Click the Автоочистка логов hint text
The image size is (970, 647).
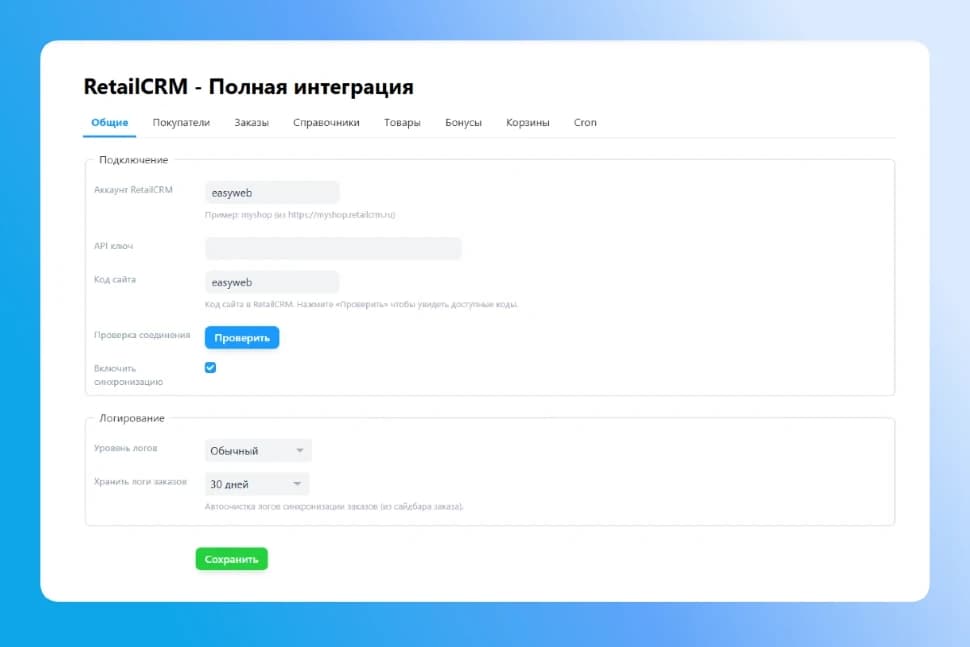tap(334, 506)
